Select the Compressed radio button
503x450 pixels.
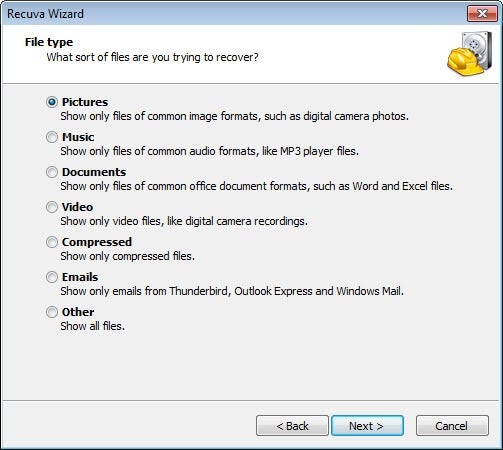pyautogui.click(x=52, y=242)
